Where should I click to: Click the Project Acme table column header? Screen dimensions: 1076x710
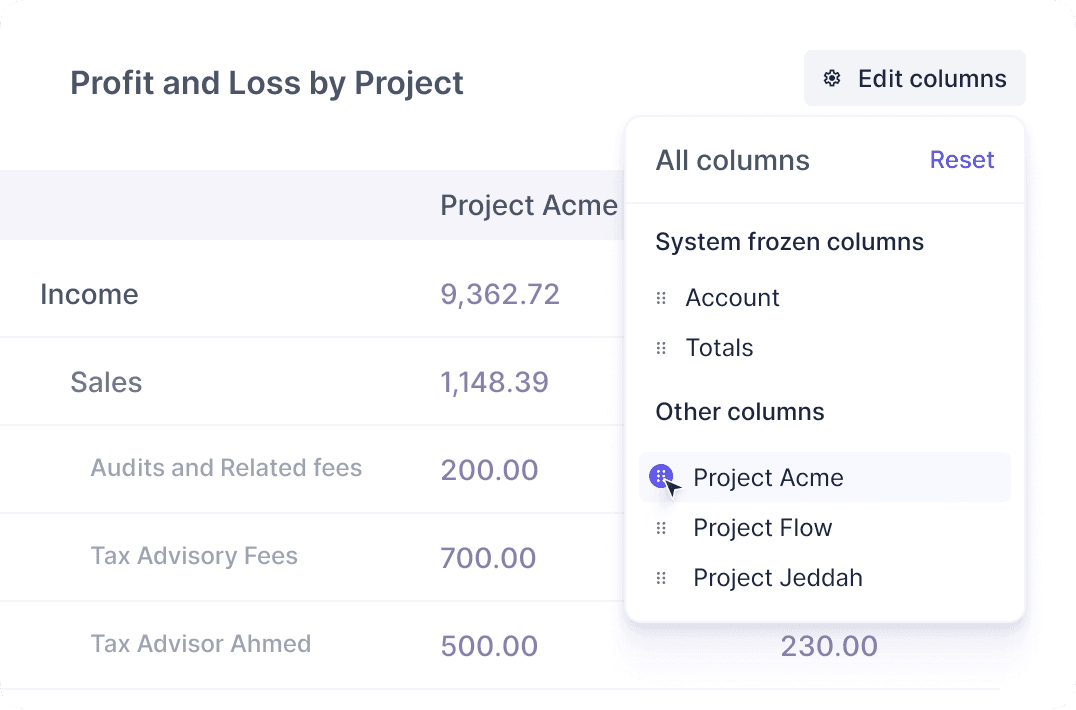tap(528, 205)
